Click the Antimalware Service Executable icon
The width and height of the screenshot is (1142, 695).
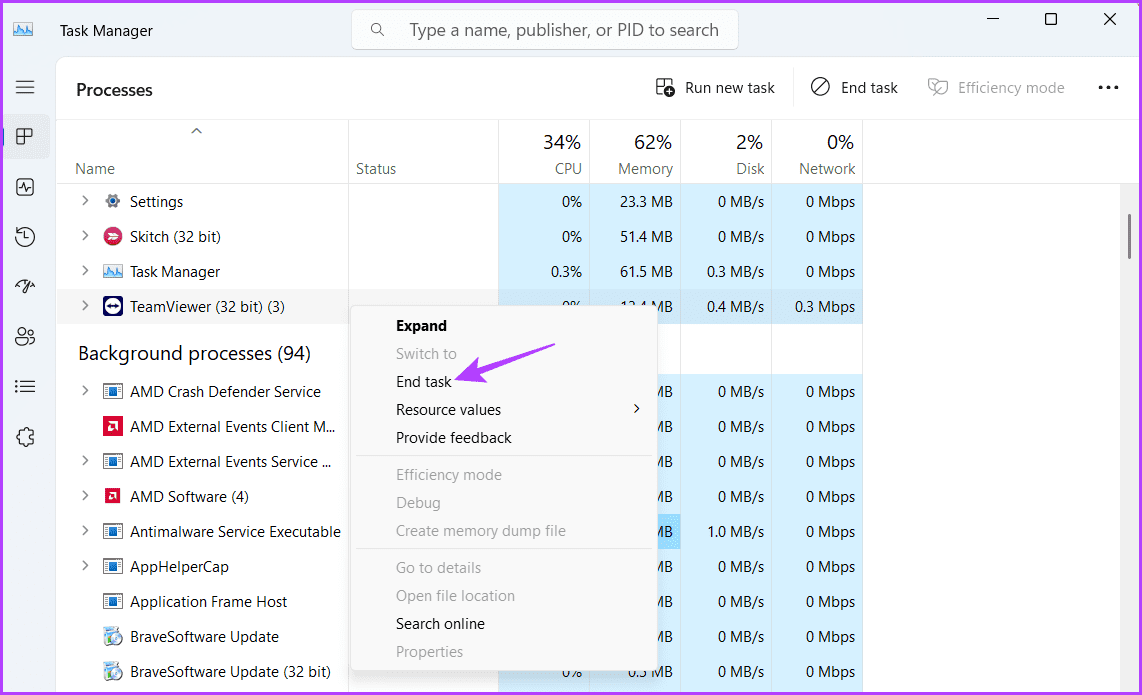113,532
